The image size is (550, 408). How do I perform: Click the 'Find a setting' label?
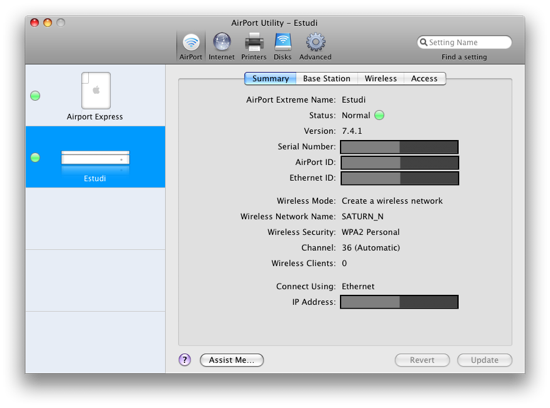coord(464,57)
